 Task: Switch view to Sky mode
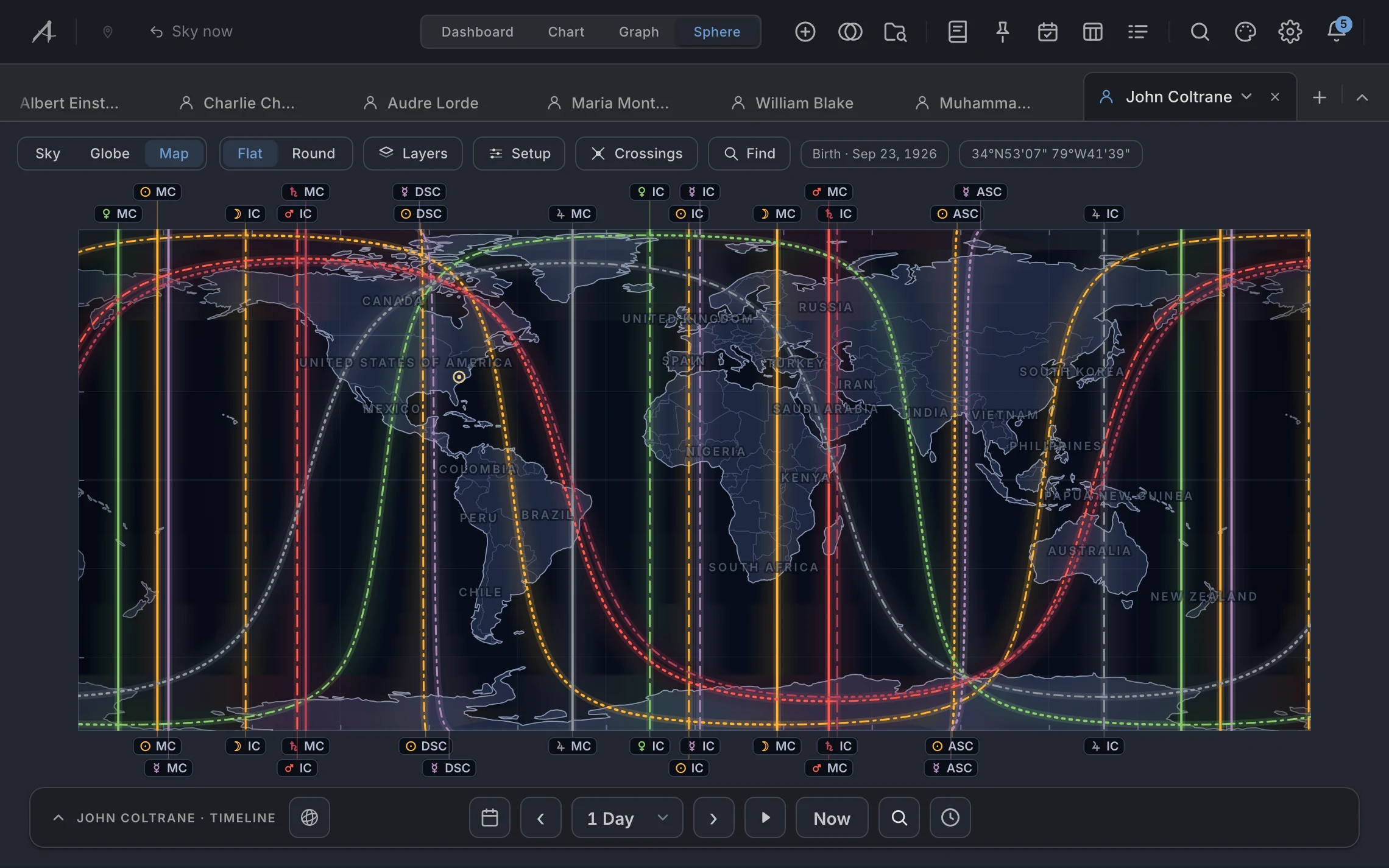48,153
